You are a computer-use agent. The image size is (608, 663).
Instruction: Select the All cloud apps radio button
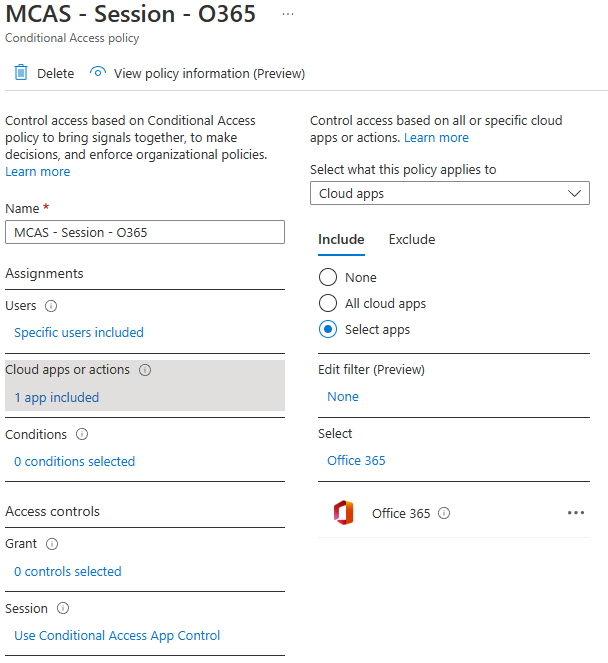tap(328, 303)
